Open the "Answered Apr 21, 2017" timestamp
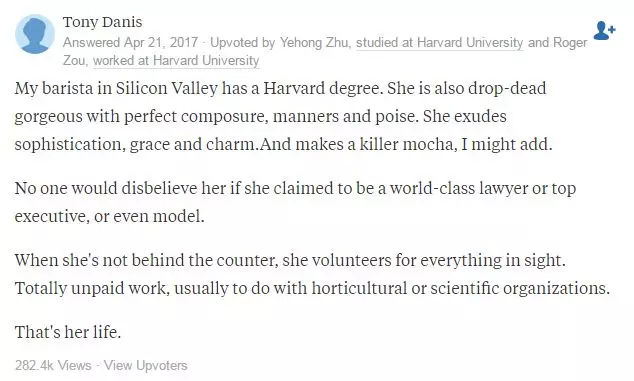 pos(130,42)
